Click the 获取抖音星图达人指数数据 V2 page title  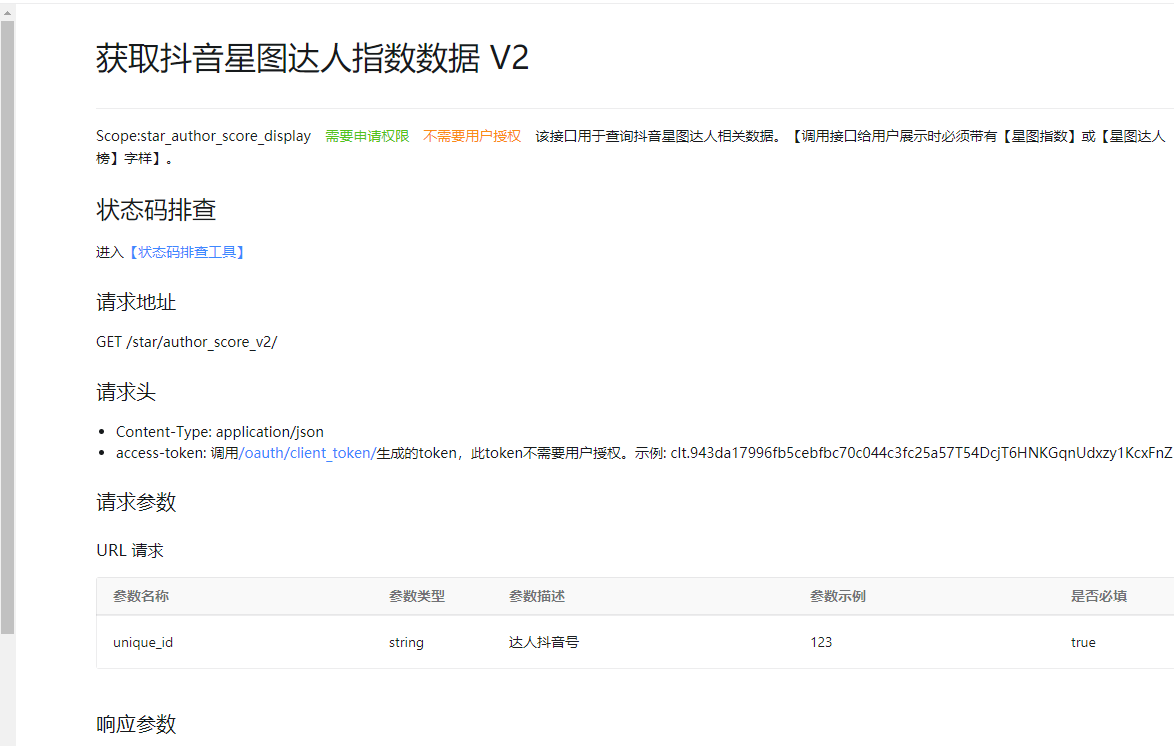(312, 59)
